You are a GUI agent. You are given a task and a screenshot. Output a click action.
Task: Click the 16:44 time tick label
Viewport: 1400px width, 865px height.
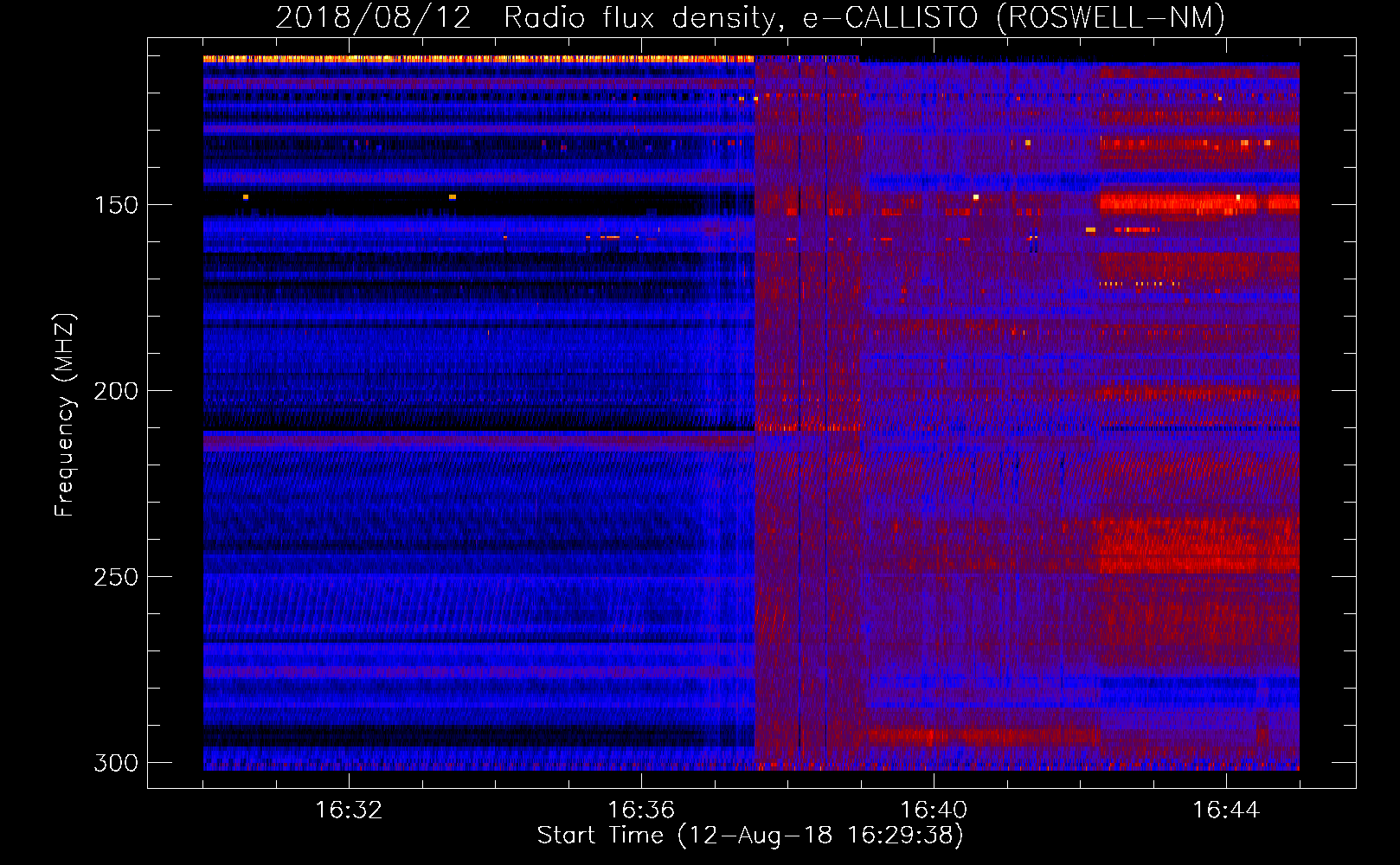(1226, 810)
